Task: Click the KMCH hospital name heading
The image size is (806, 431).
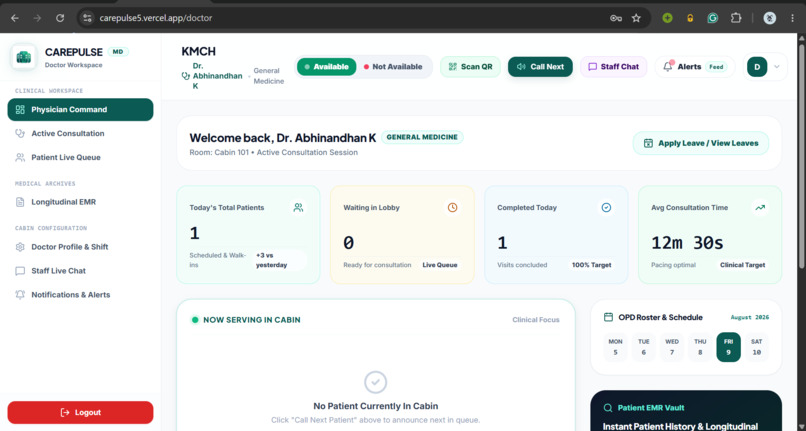Action: click(198, 51)
